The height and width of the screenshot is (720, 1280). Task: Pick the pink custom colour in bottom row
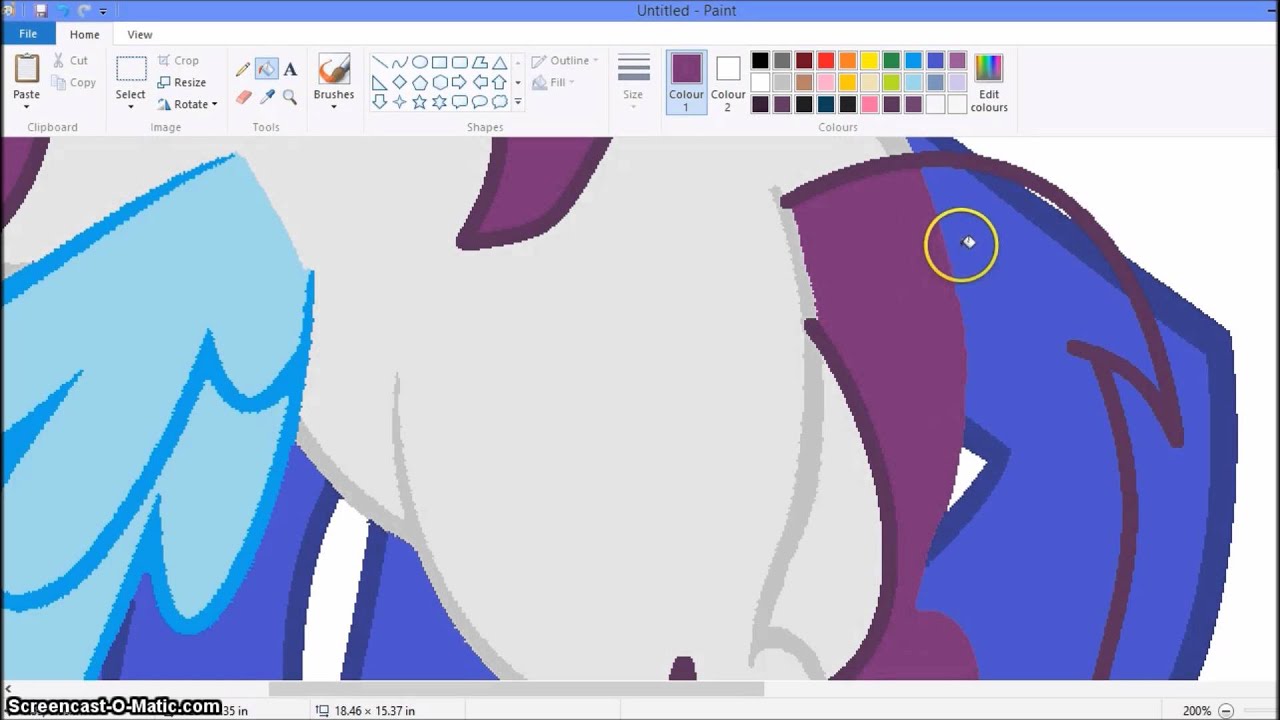tap(870, 105)
